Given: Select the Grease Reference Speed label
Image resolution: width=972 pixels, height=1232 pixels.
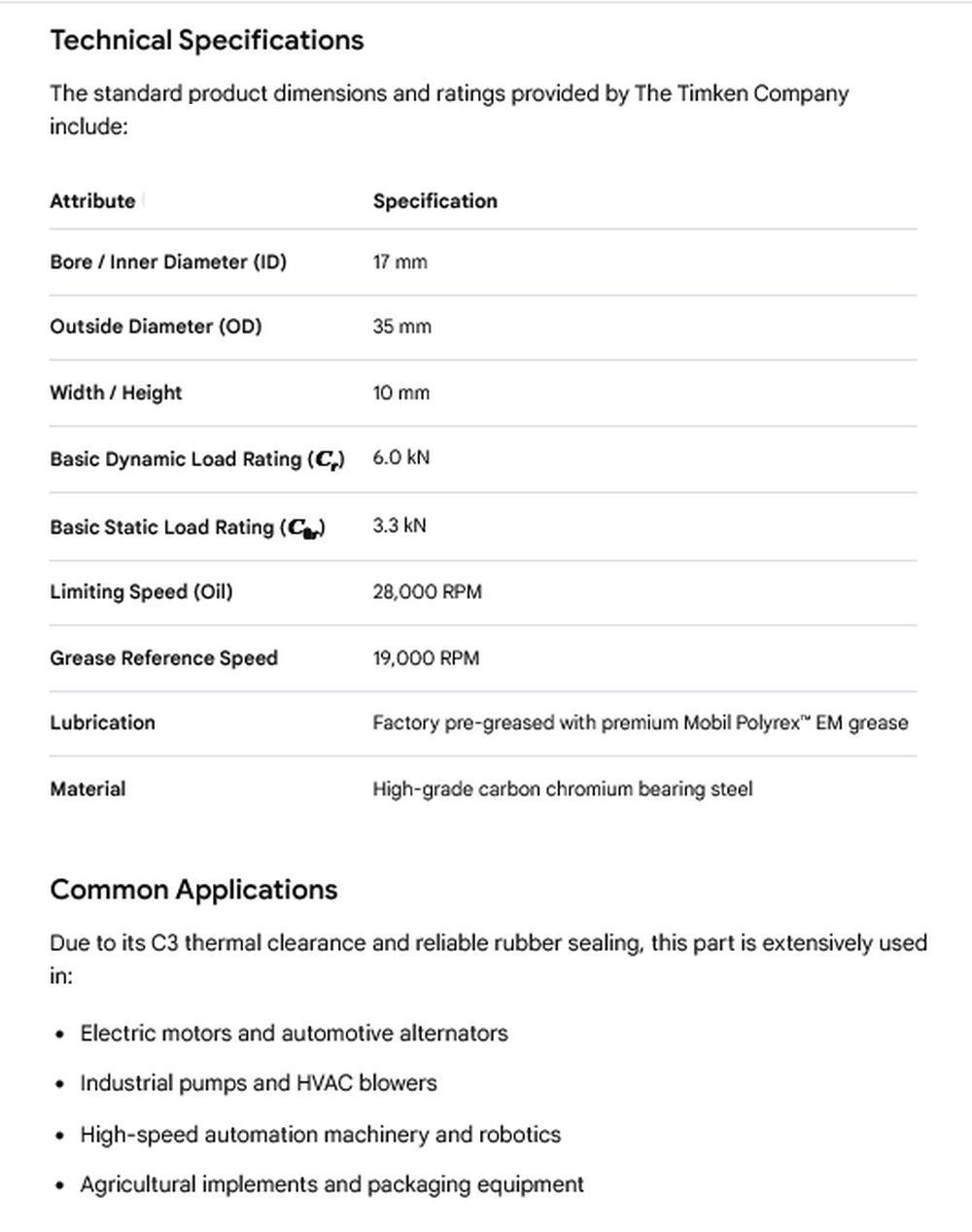Looking at the screenshot, I should click(x=163, y=658).
